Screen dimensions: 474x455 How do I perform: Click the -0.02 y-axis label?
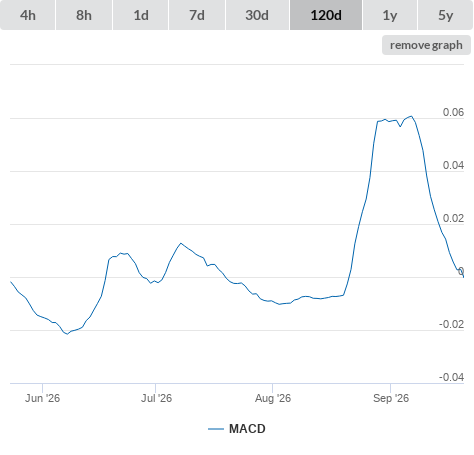[x=451, y=324]
